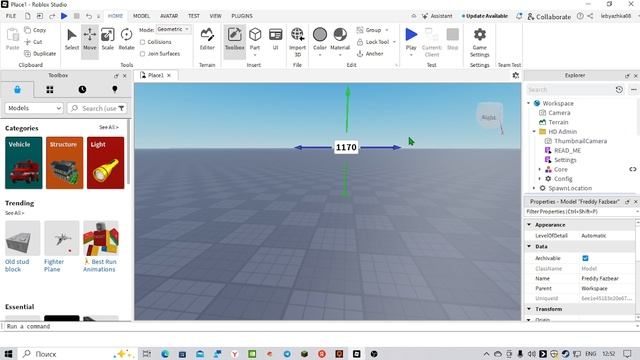
Task: Open the Material picker
Action: coord(340,39)
